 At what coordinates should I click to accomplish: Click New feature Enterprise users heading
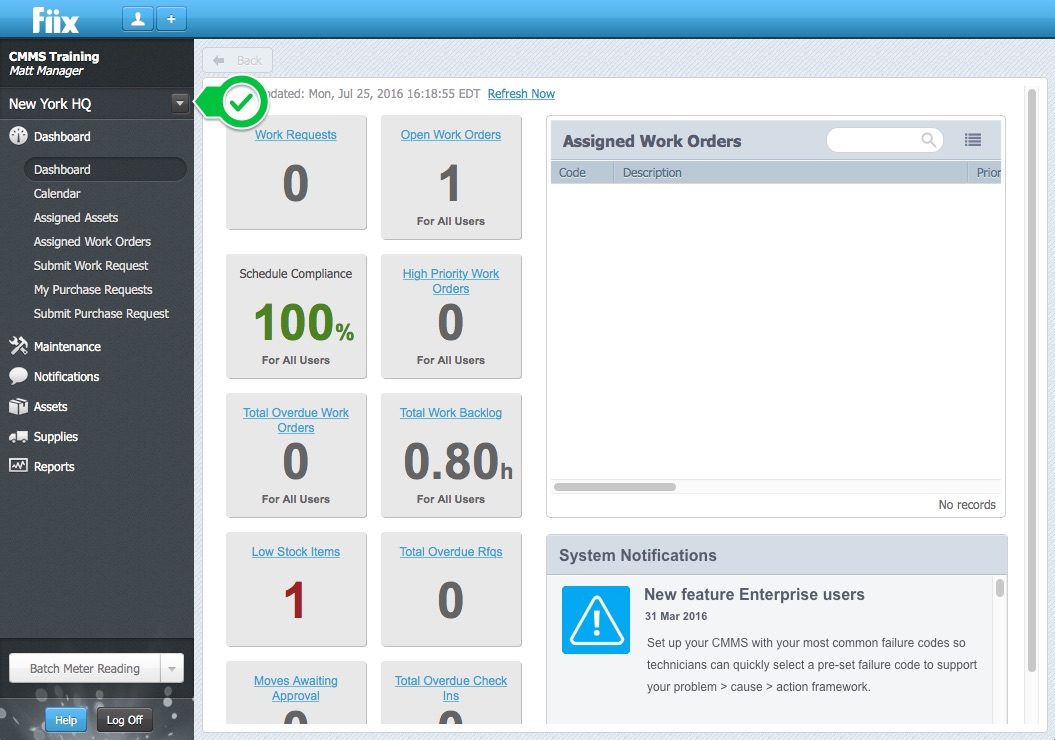(754, 595)
